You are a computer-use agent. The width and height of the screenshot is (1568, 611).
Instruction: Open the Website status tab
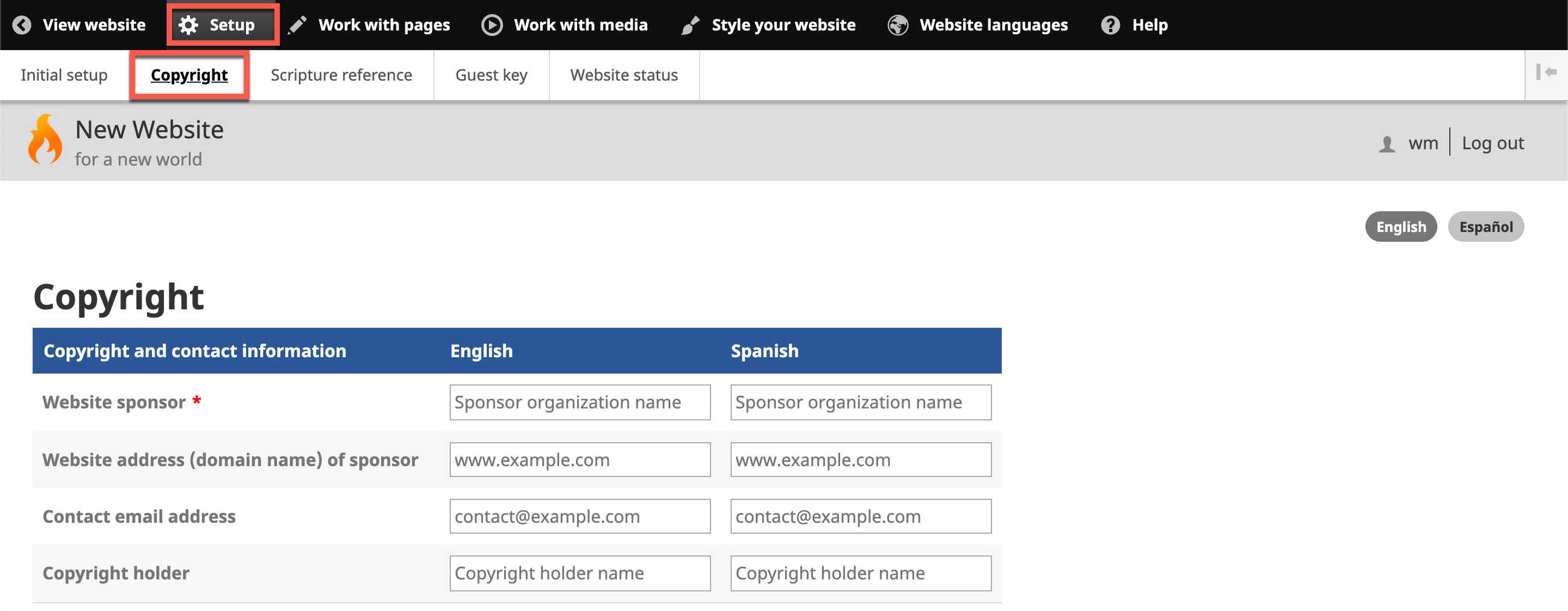[x=624, y=75]
